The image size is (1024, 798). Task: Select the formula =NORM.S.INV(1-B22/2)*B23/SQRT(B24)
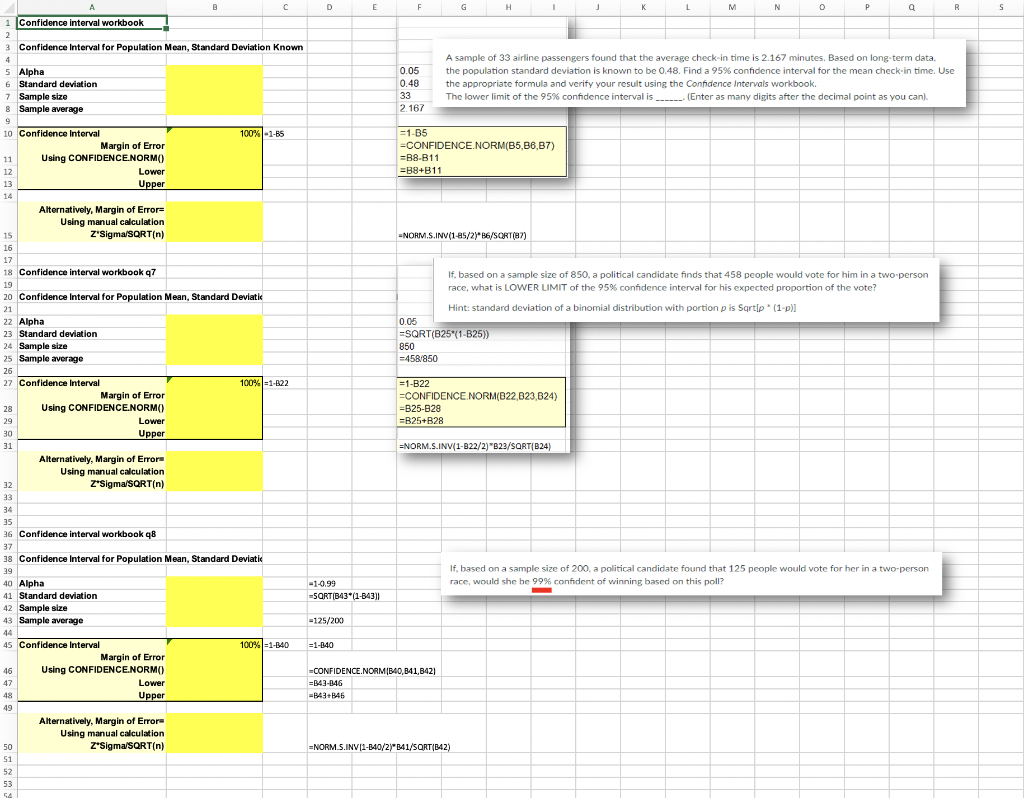(475, 447)
